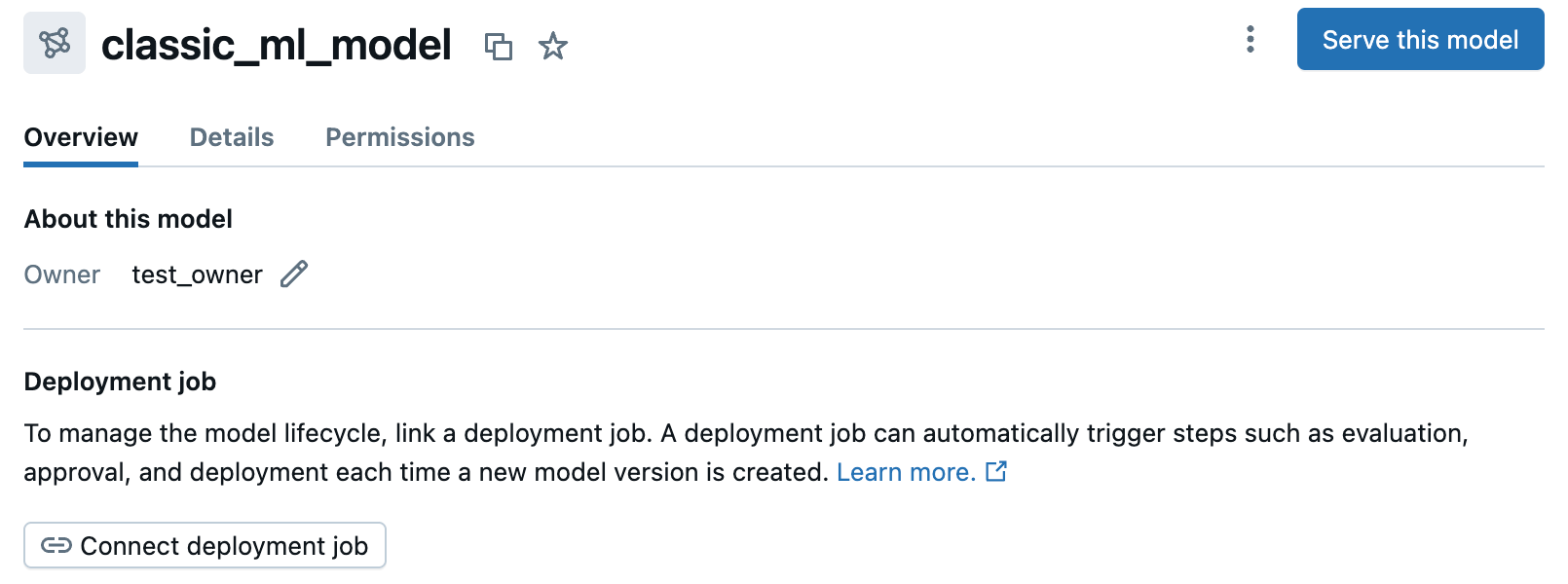1568x584 pixels.
Task: Click the About this model heading
Action: pos(129,219)
